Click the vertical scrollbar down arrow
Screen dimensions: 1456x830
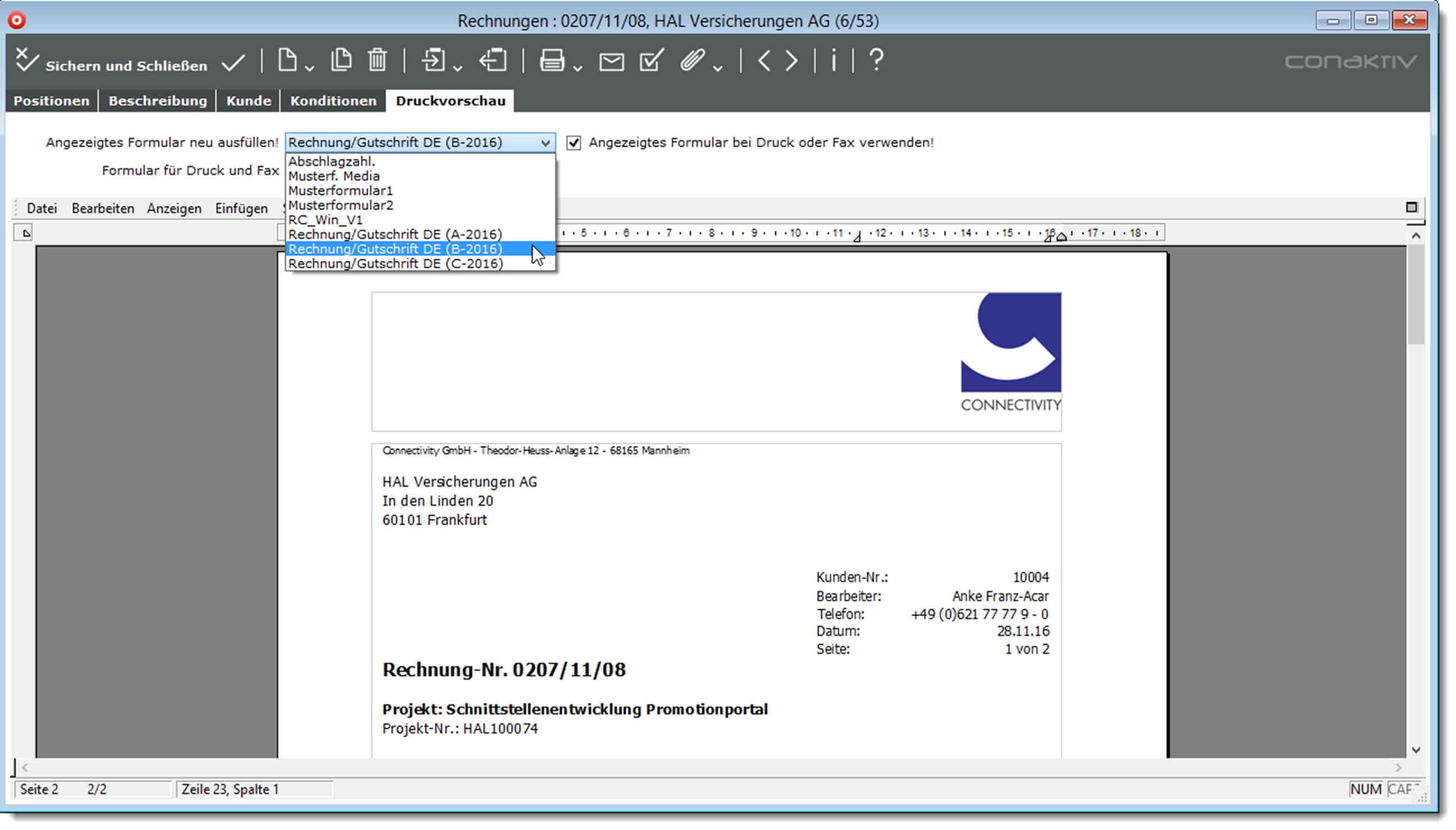coord(1416,750)
